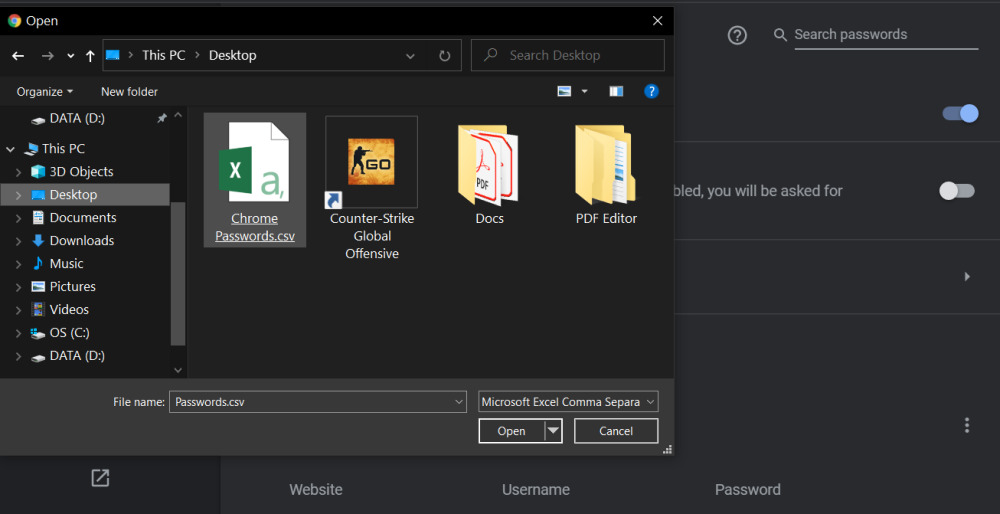This screenshot has width=1000, height=514.
Task: Open Chrome passwords help icon
Action: tap(737, 35)
